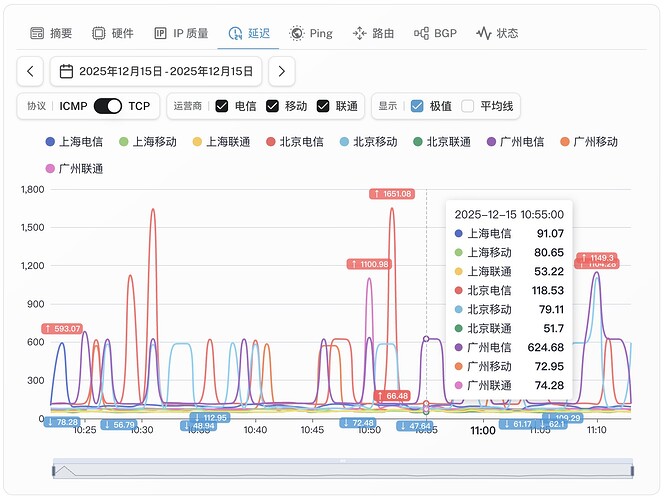Screen dimensions: 665x500
Task: Toggle the 广州联通 legend series
Action: click(x=74, y=169)
